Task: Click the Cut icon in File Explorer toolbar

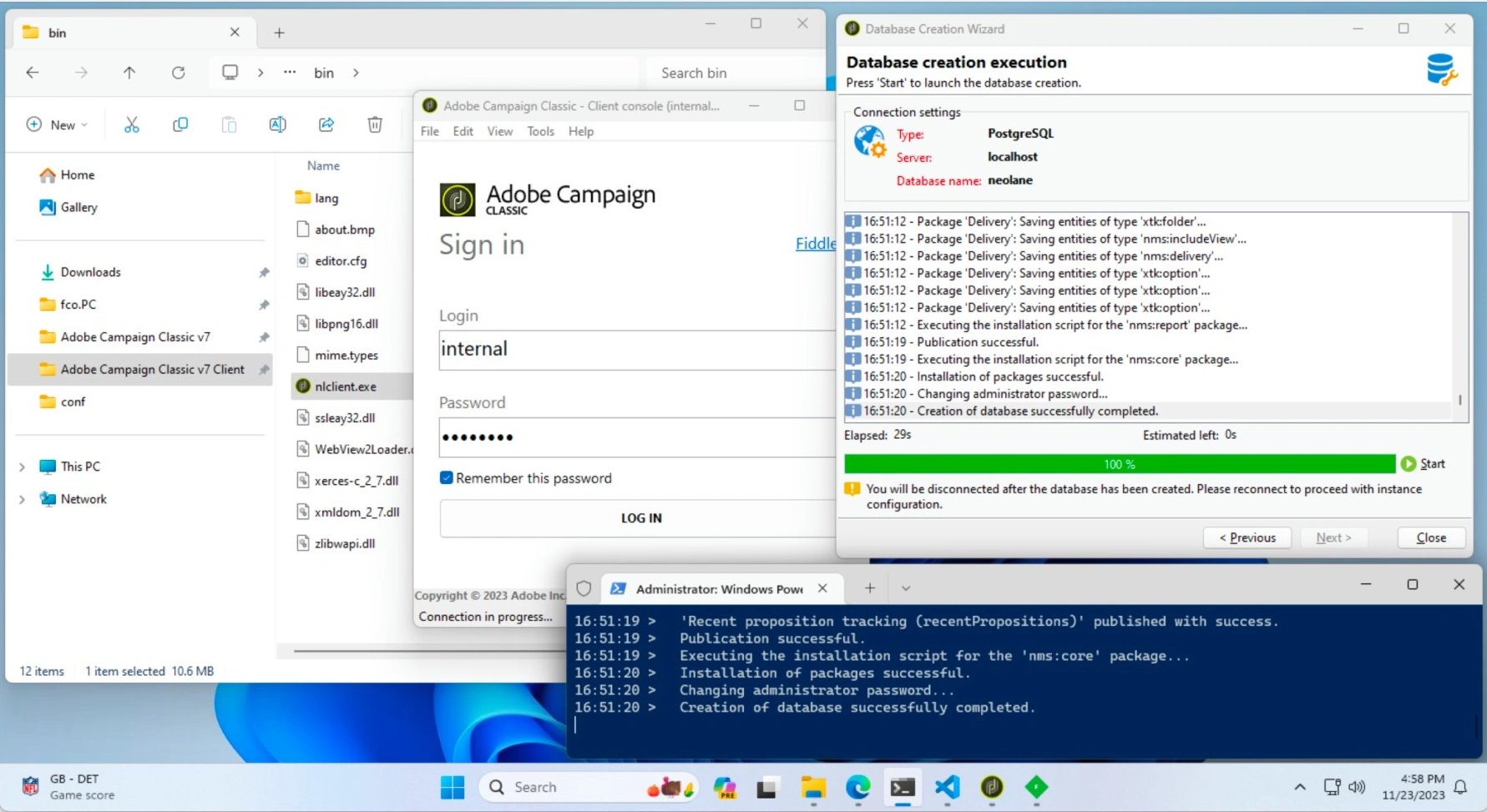Action: tap(131, 124)
